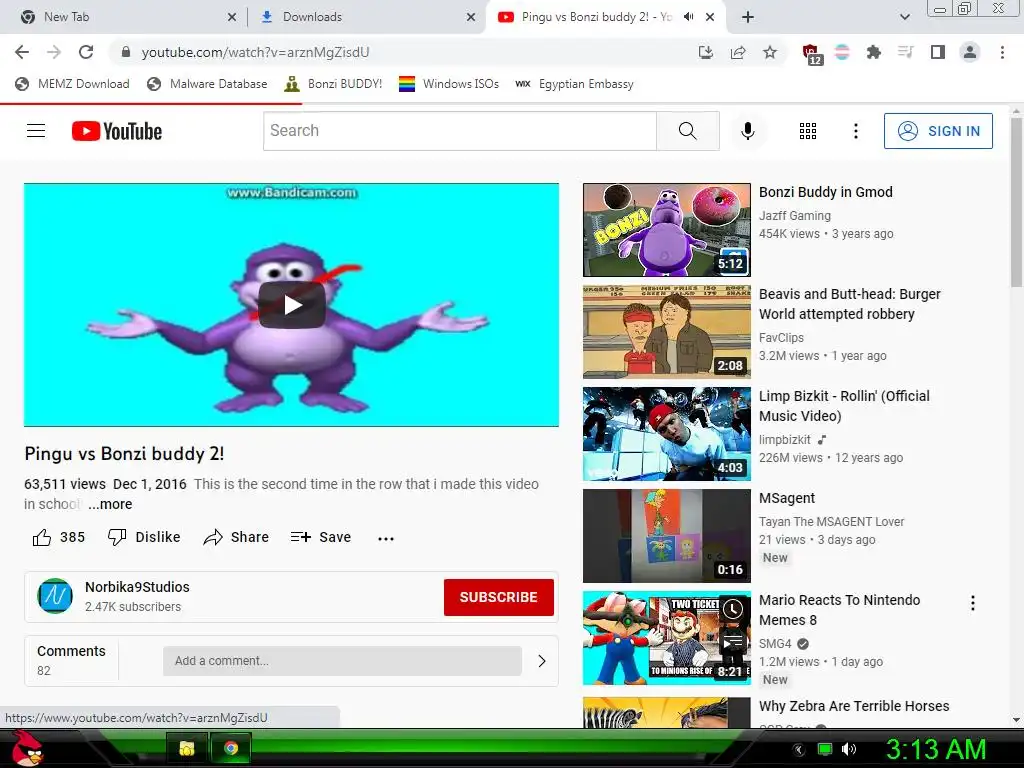The image size is (1024, 768).
Task: Close the Downloads tab
Action: pos(471,17)
